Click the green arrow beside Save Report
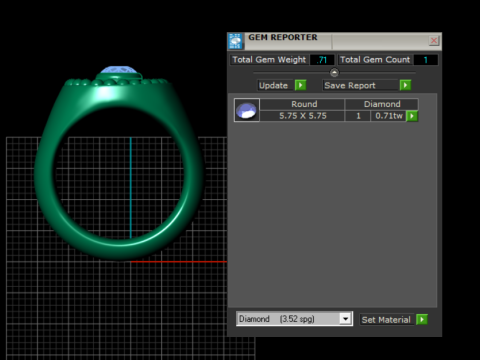Image resolution: width=480 pixels, height=360 pixels. pyautogui.click(x=405, y=85)
